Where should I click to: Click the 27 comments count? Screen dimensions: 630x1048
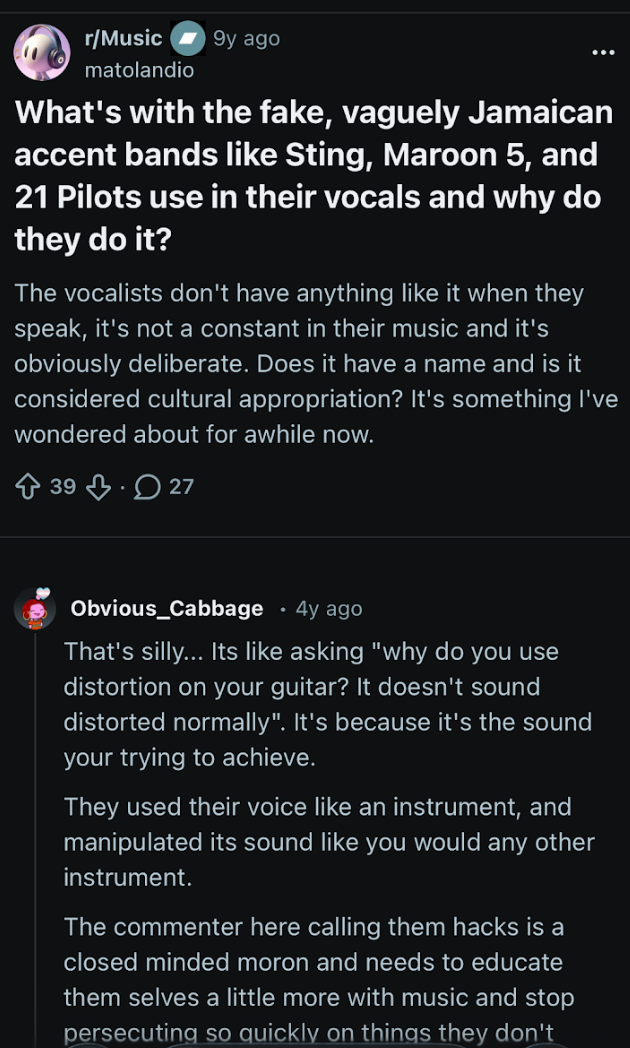point(181,487)
